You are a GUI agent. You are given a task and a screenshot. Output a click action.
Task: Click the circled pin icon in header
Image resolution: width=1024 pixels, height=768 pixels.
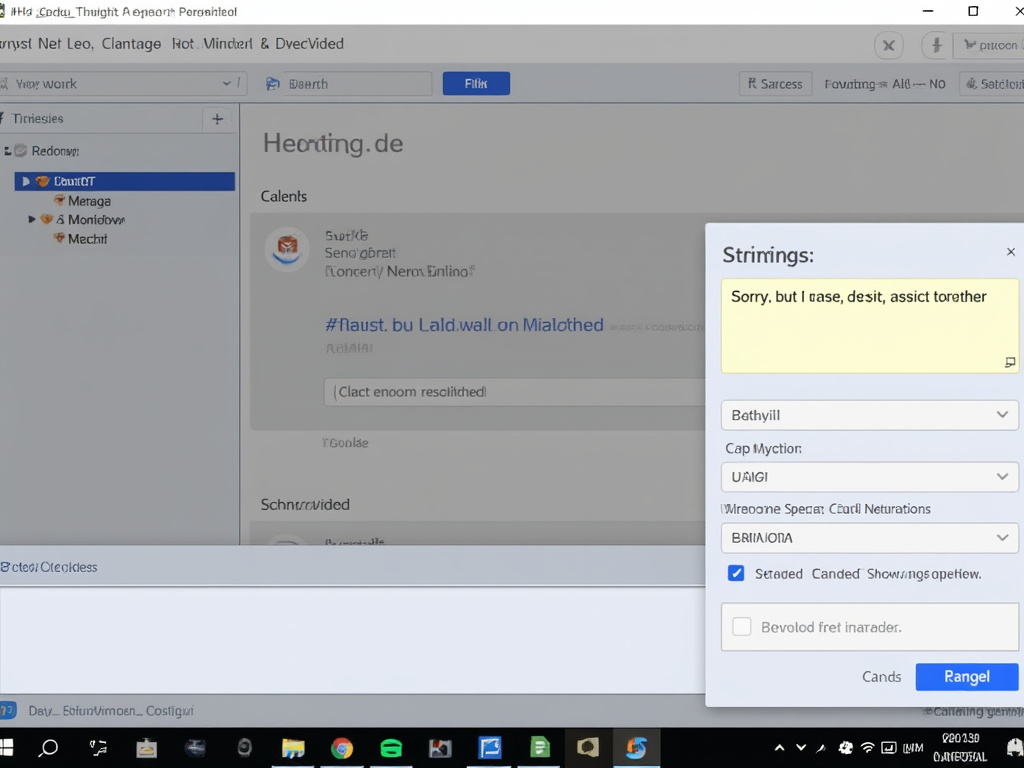click(936, 46)
